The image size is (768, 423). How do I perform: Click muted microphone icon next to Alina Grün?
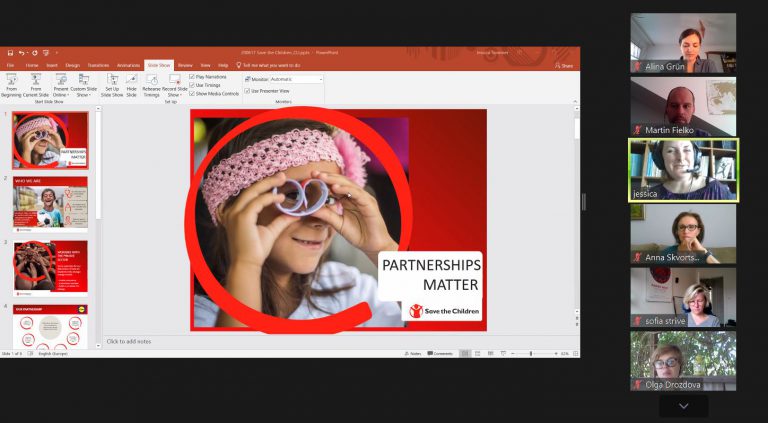pos(637,67)
